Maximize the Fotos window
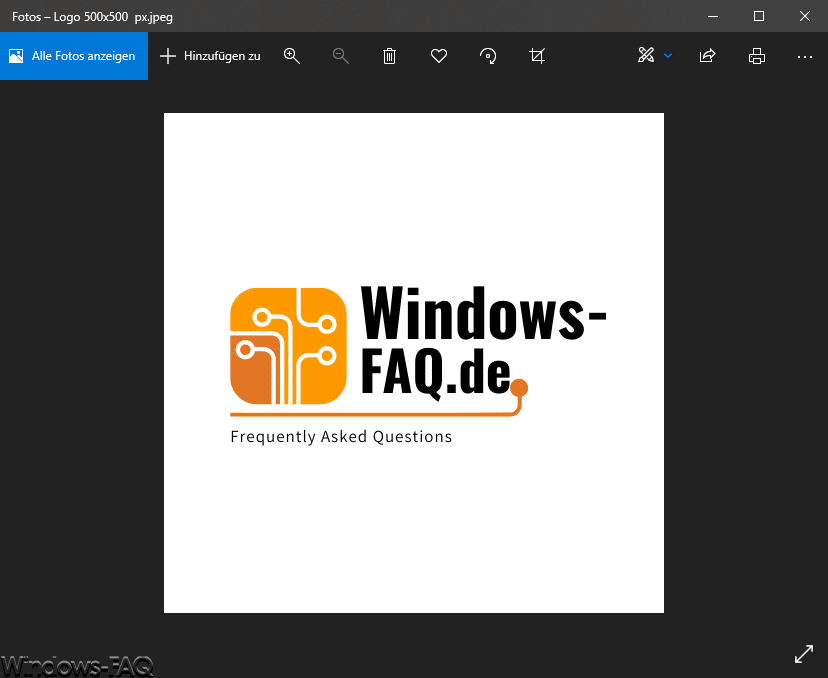 [x=759, y=16]
